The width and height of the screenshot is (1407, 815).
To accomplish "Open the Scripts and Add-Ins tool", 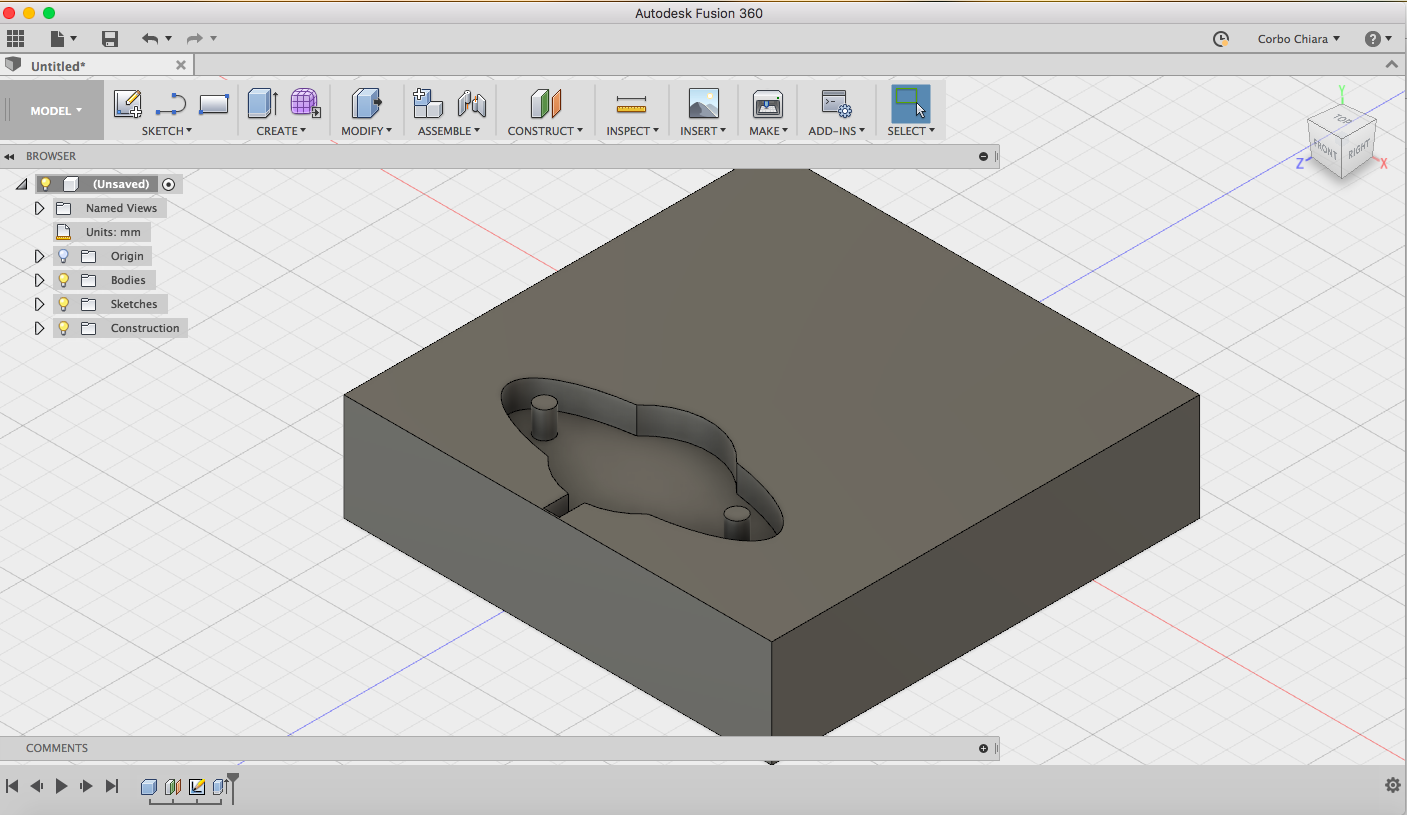I will (836, 104).
